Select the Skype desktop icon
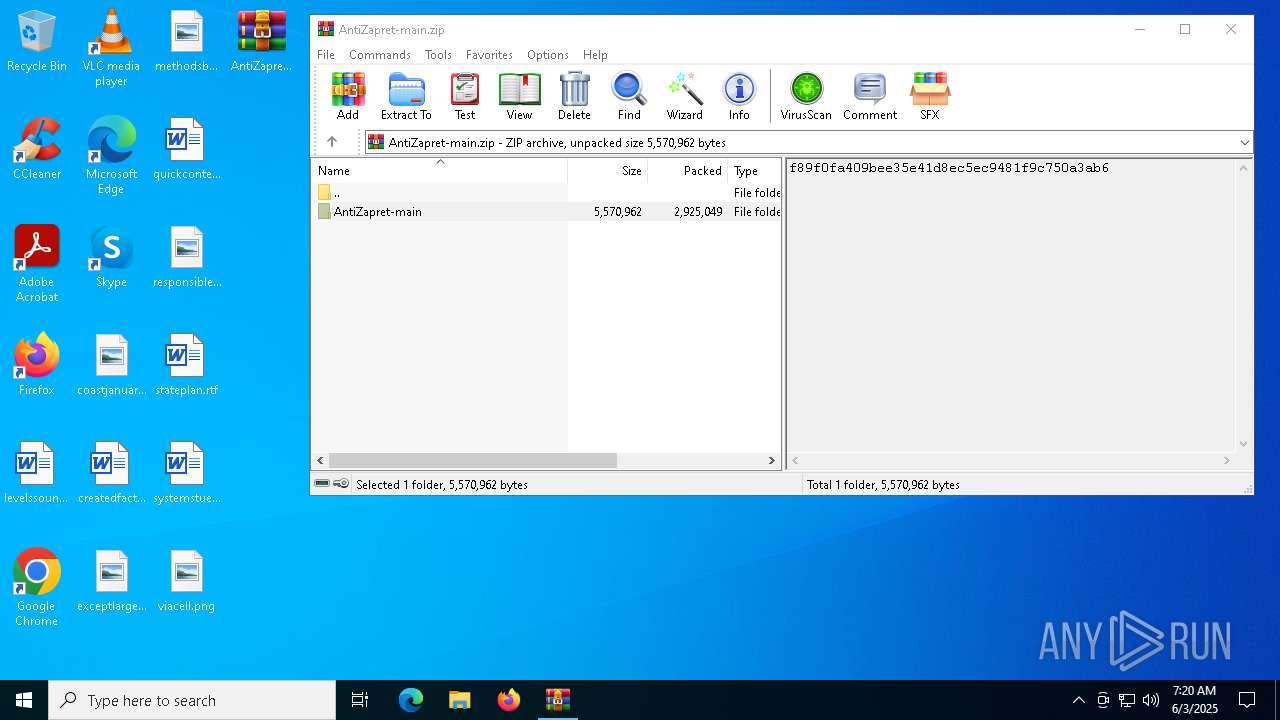The image size is (1280, 720). point(111,257)
